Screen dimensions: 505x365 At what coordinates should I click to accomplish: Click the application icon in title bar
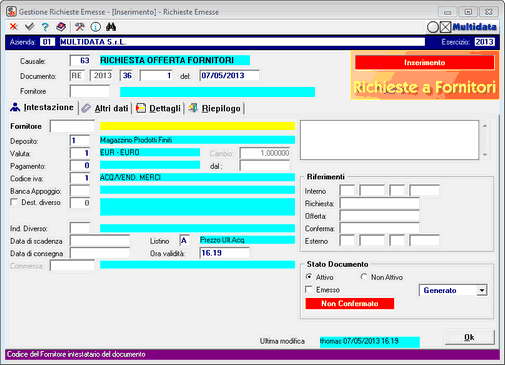(x=11, y=12)
